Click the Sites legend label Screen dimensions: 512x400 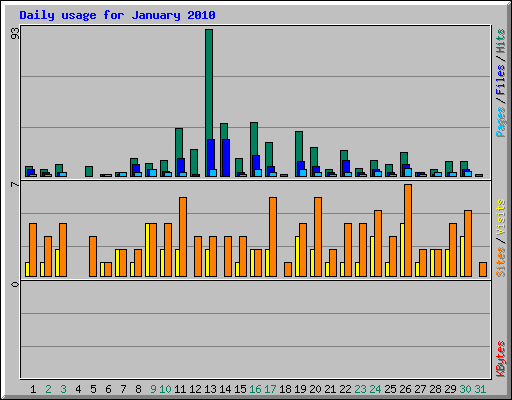click(501, 262)
